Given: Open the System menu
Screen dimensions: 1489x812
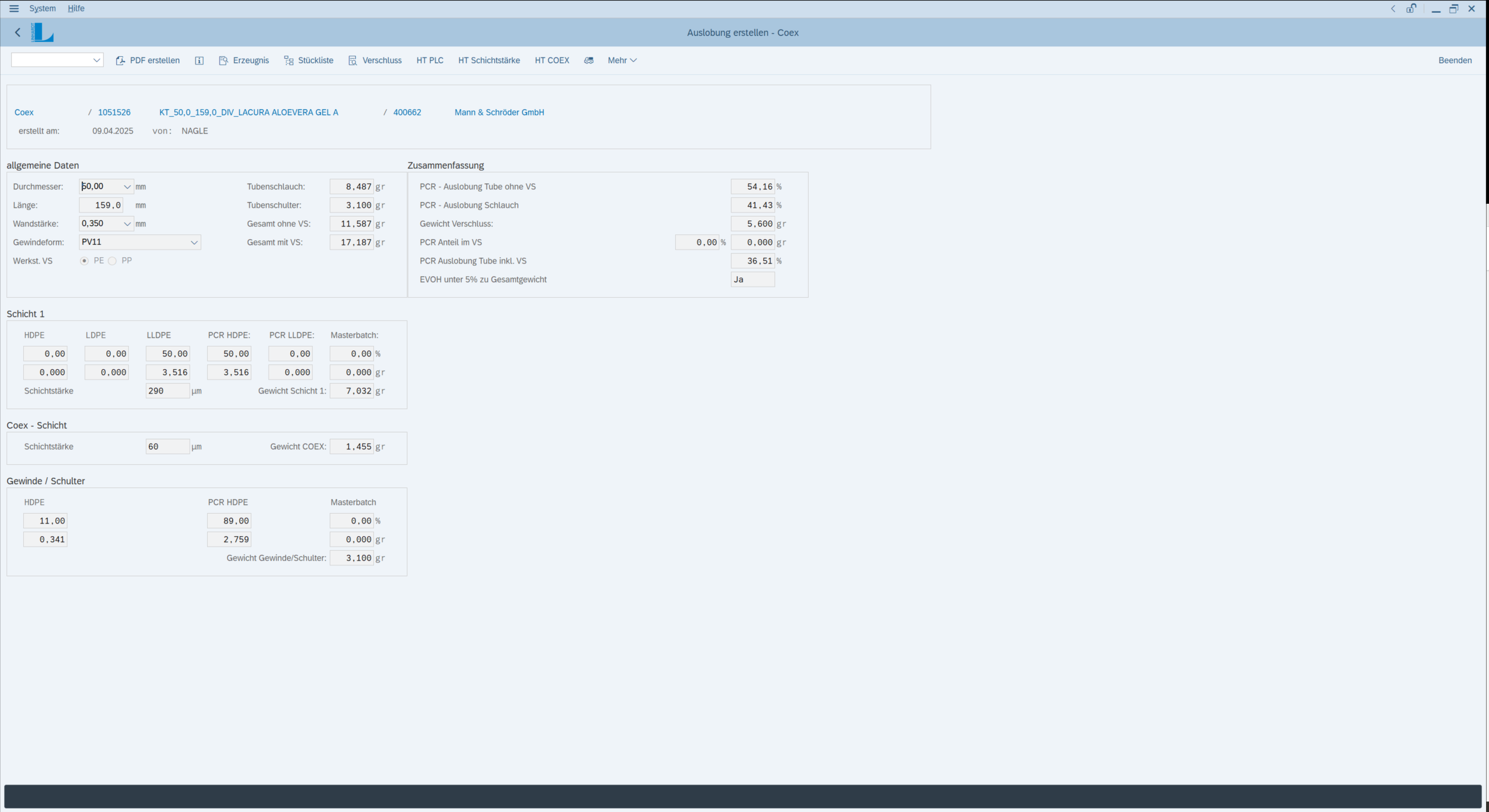Looking at the screenshot, I should tap(42, 9).
